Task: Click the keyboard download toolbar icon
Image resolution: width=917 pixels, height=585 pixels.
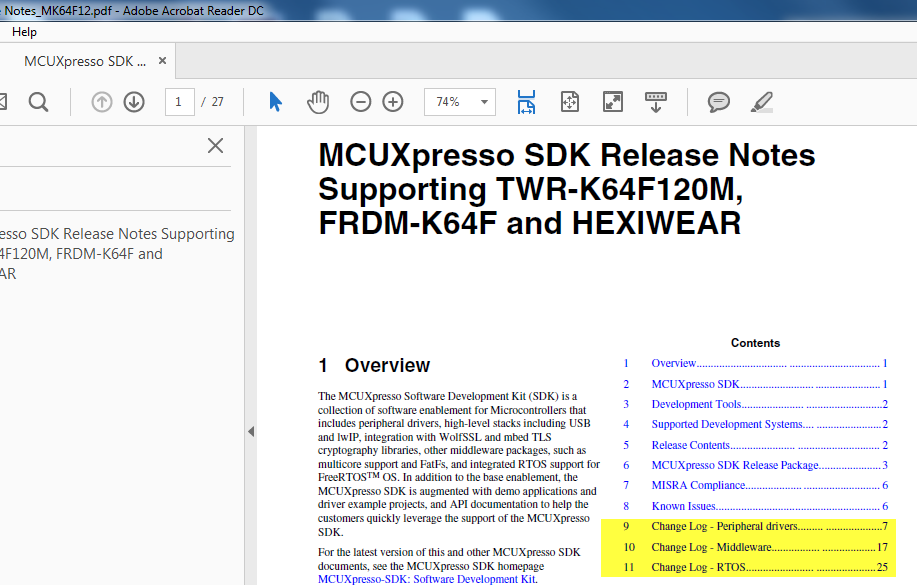Action: pyautogui.click(x=656, y=102)
